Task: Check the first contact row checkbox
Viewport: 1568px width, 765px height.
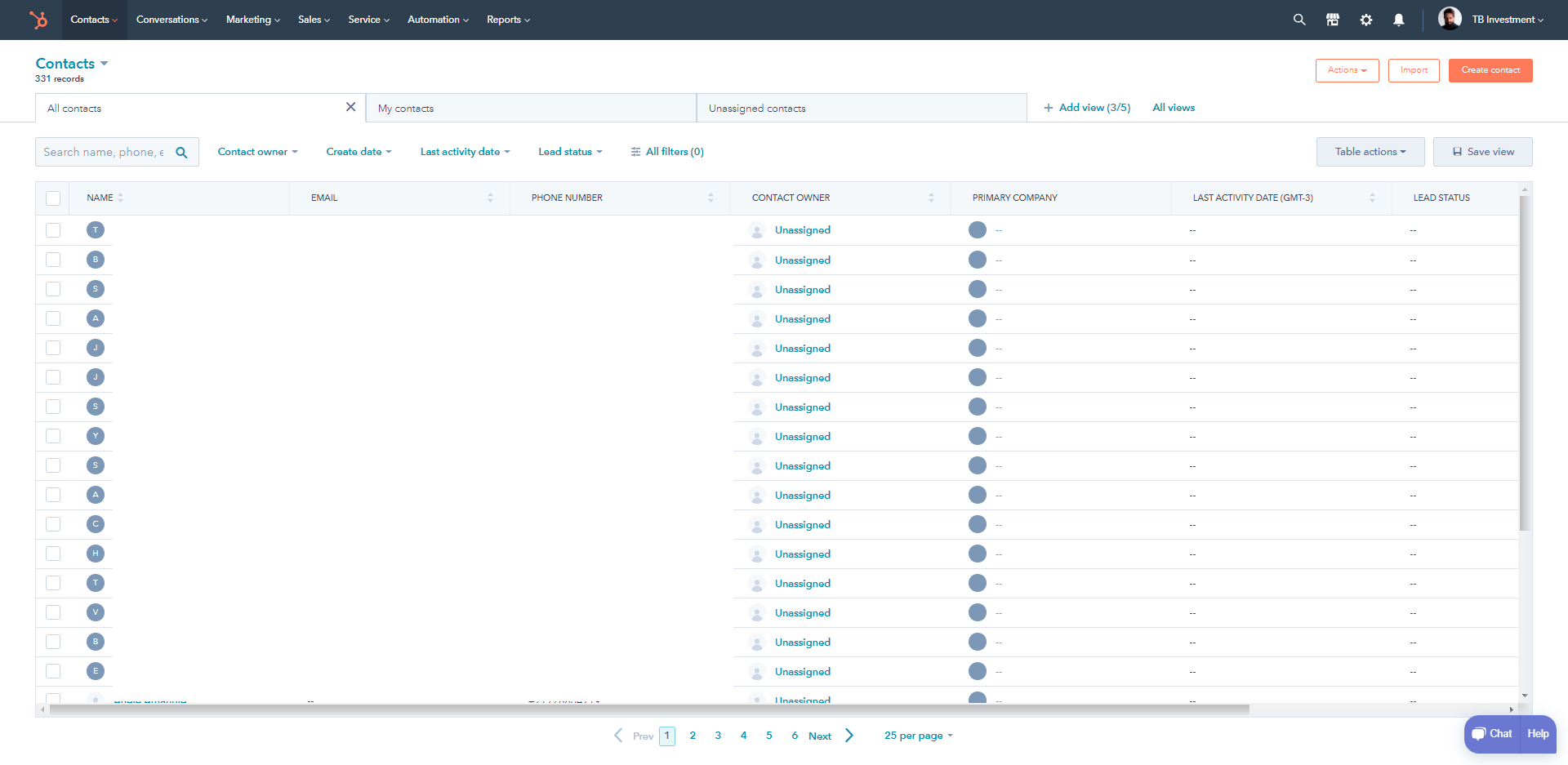Action: (53, 229)
